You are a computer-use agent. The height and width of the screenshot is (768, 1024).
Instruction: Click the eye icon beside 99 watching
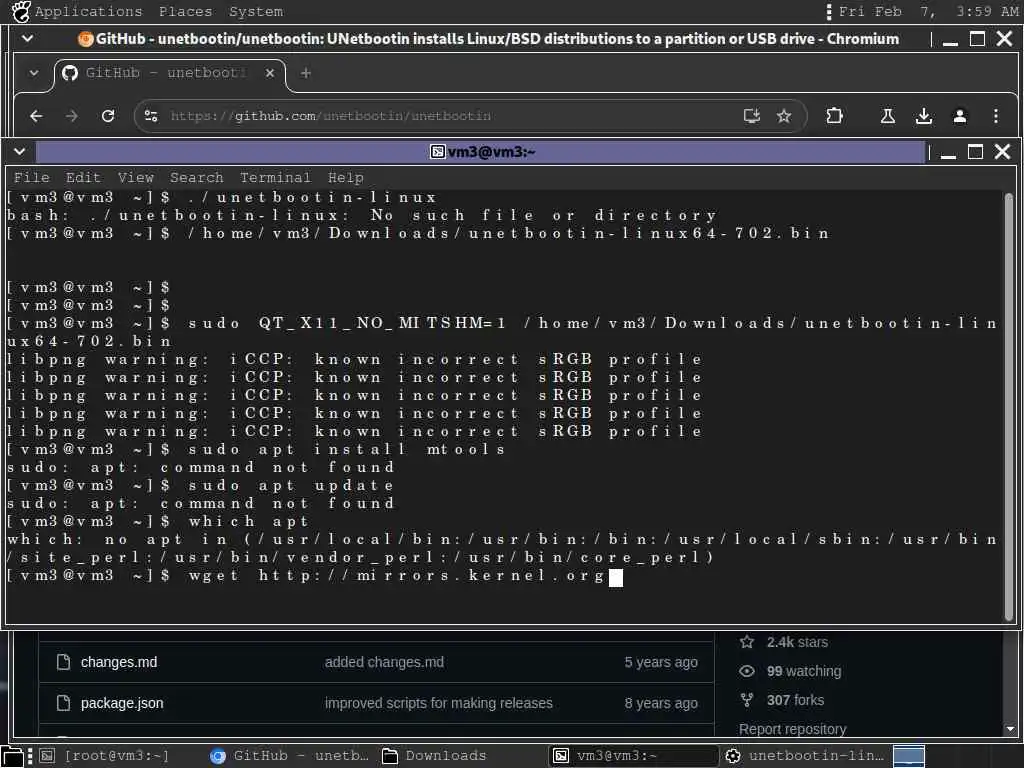pos(747,671)
